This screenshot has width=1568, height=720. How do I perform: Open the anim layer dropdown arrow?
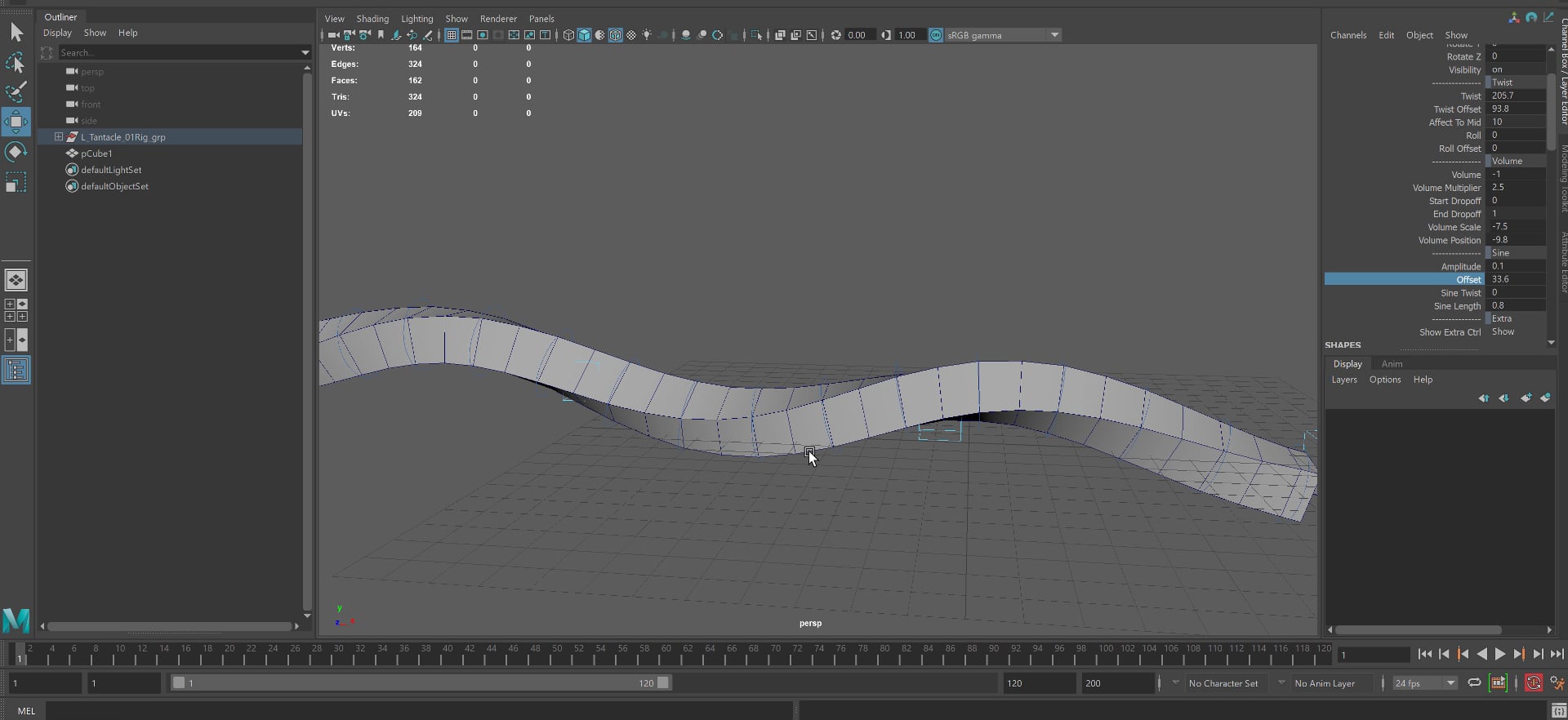pos(1281,682)
